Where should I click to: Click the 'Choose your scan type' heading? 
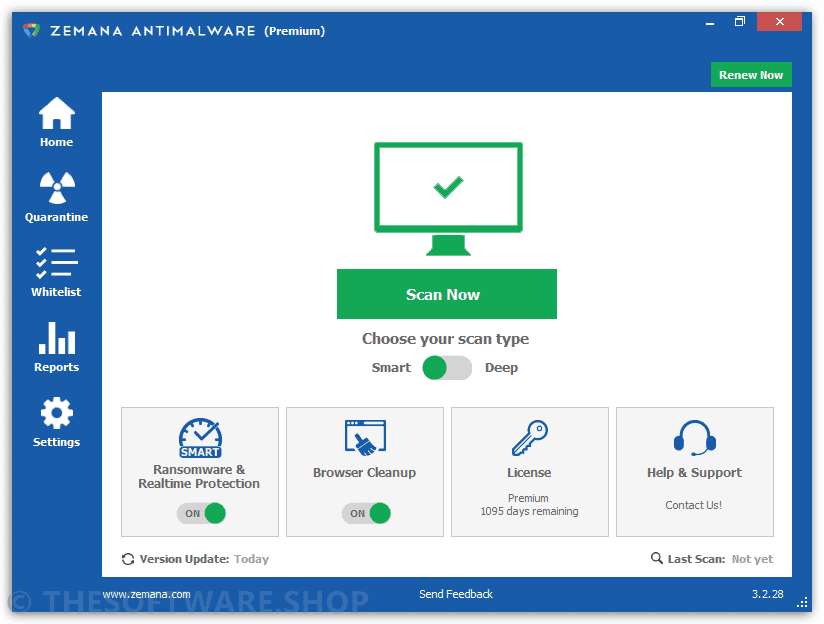[446, 339]
